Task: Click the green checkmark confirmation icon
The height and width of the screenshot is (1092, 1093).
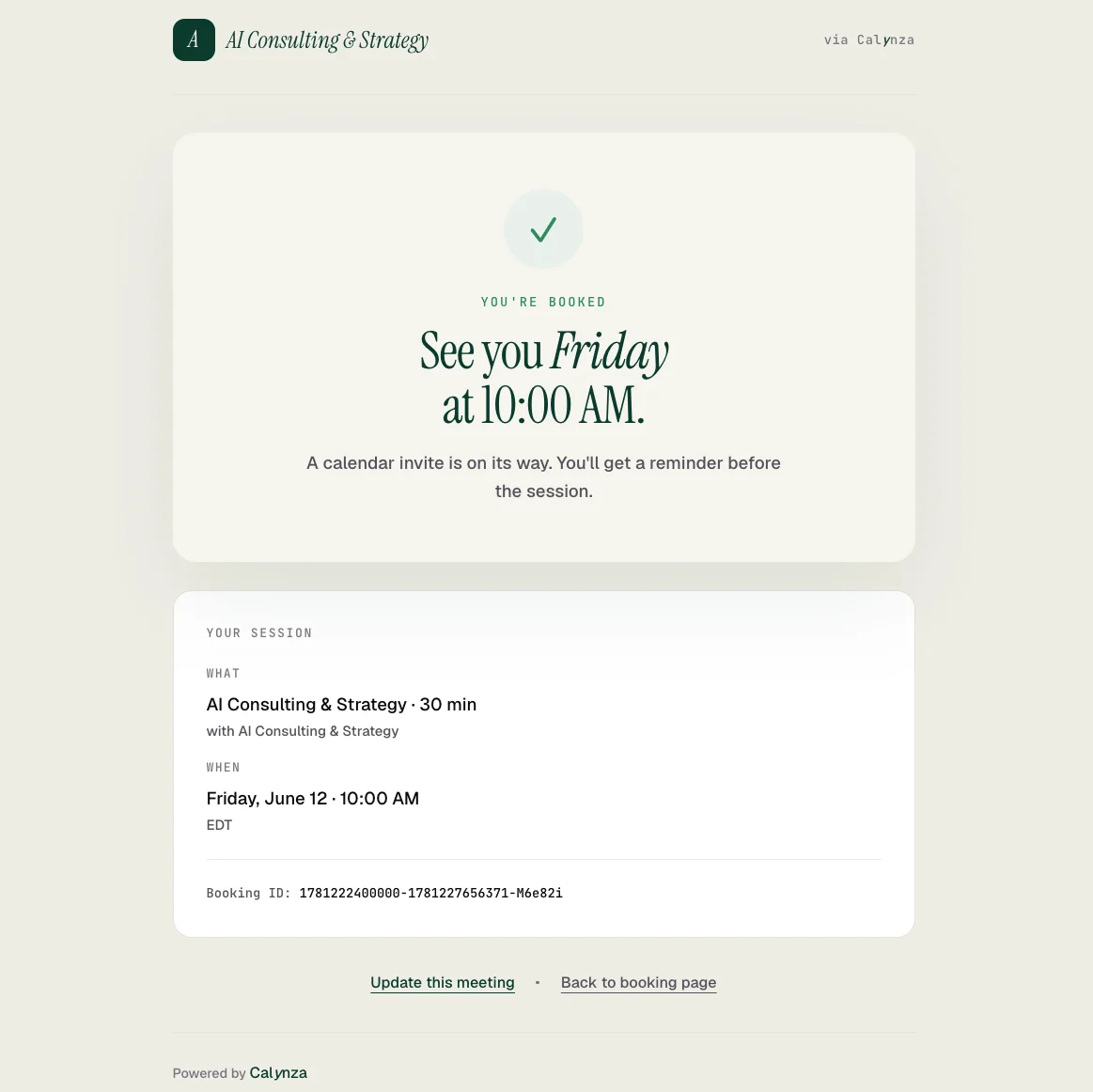Action: coord(543,229)
